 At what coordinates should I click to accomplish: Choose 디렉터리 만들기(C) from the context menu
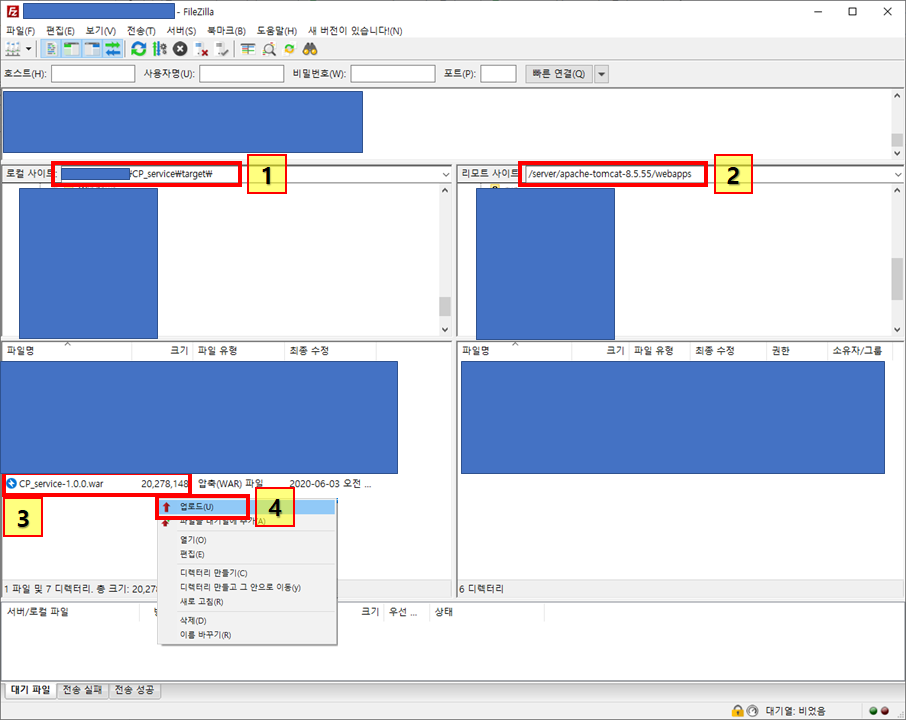tap(247, 573)
